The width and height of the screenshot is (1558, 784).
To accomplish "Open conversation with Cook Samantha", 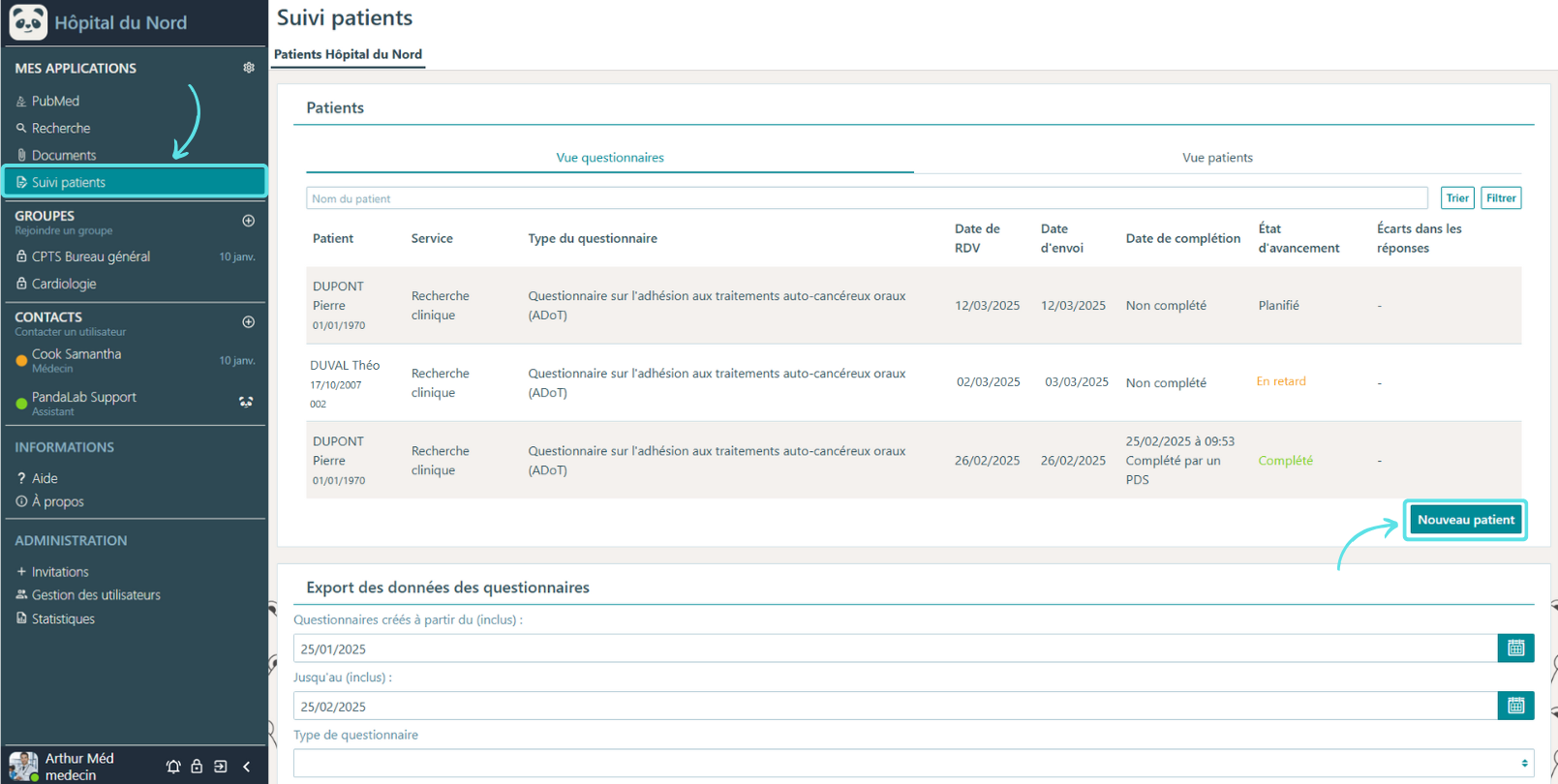I will point(76,354).
